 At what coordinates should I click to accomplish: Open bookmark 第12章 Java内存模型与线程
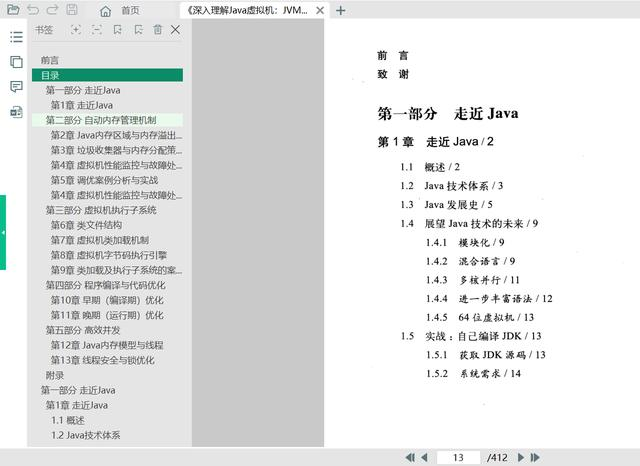107,345
